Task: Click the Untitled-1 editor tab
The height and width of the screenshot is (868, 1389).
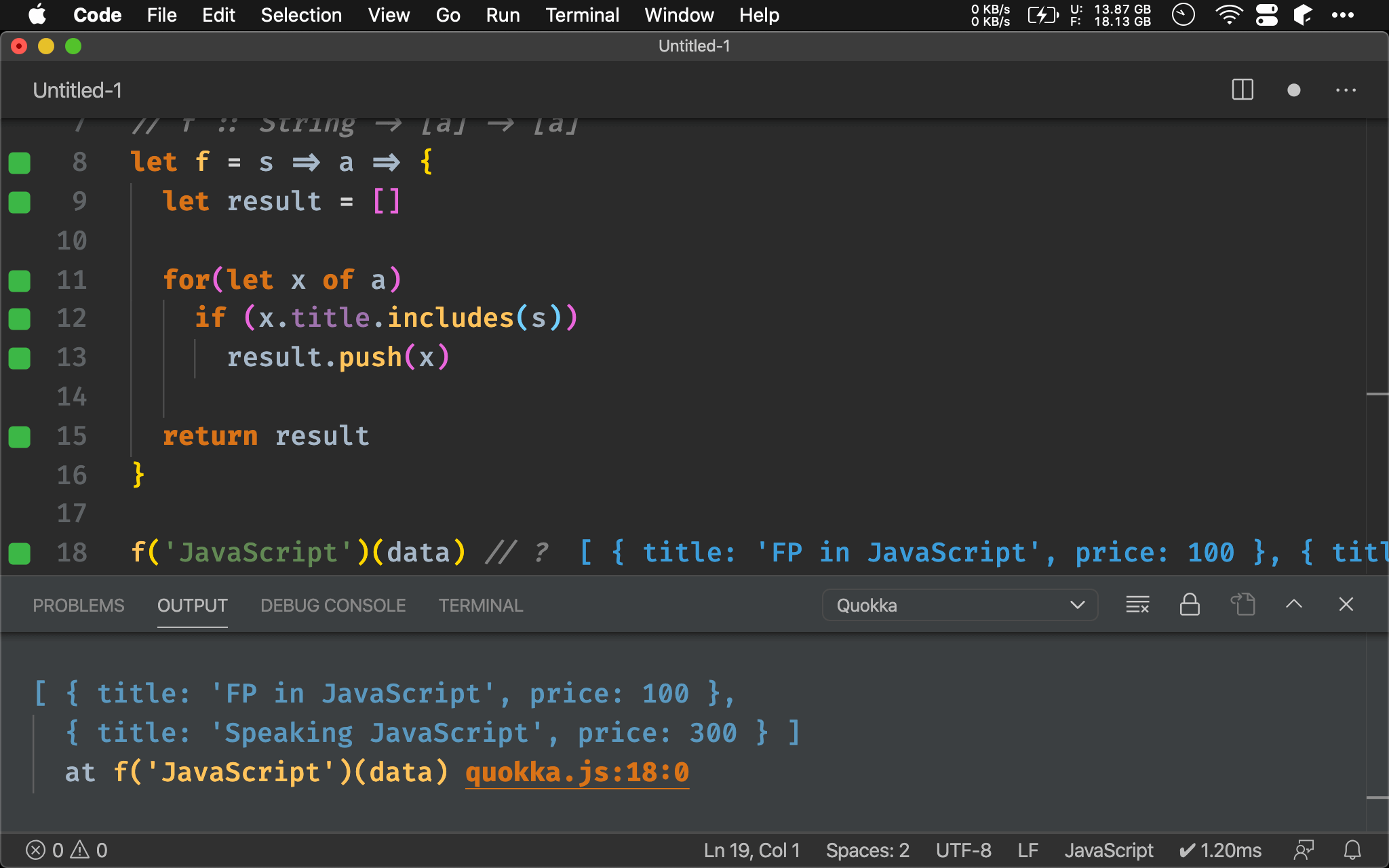Action: pos(77,90)
